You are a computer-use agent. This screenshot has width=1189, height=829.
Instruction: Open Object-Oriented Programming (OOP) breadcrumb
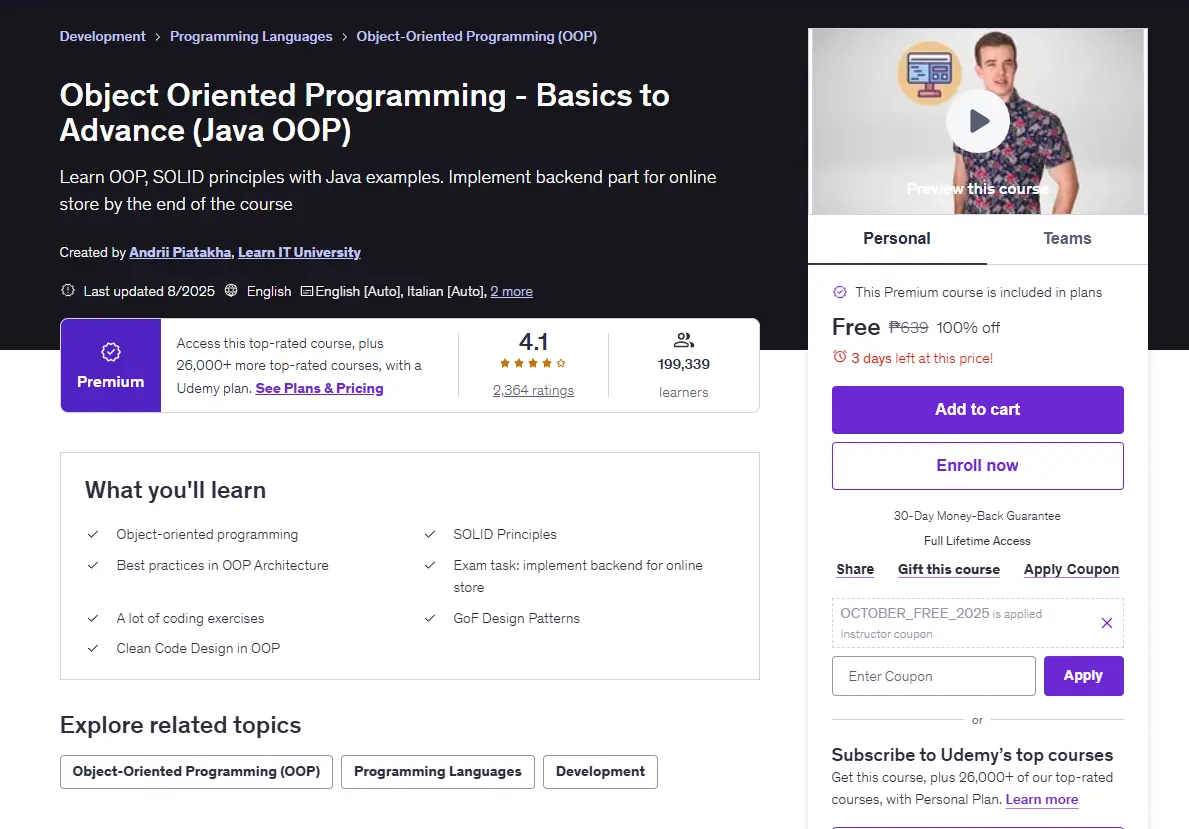(476, 36)
